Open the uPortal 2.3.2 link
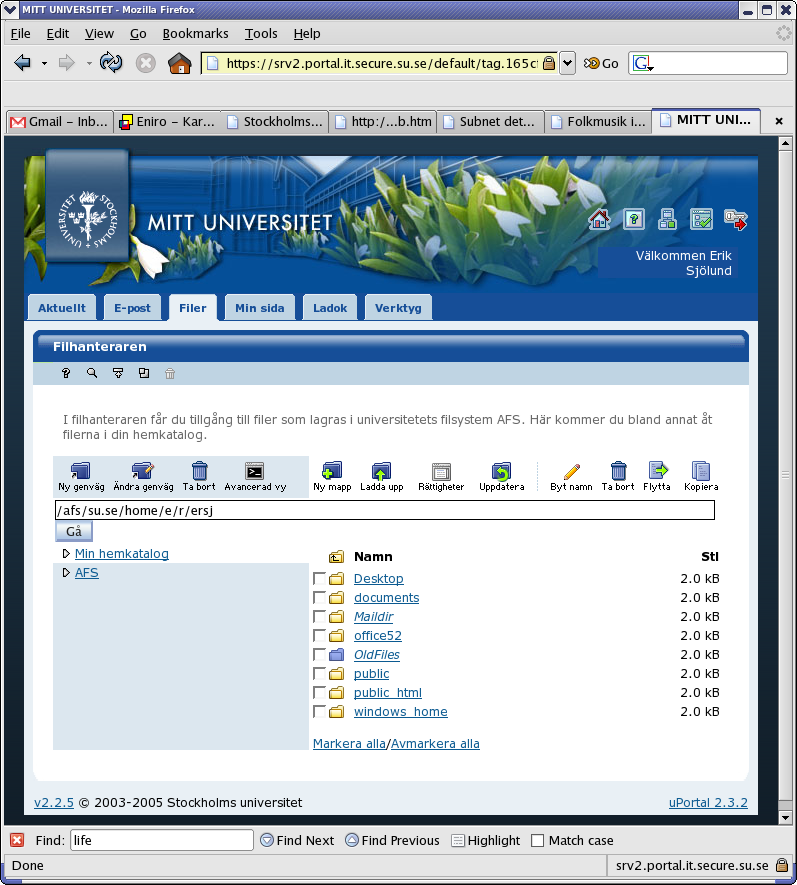797x885 pixels. click(708, 802)
